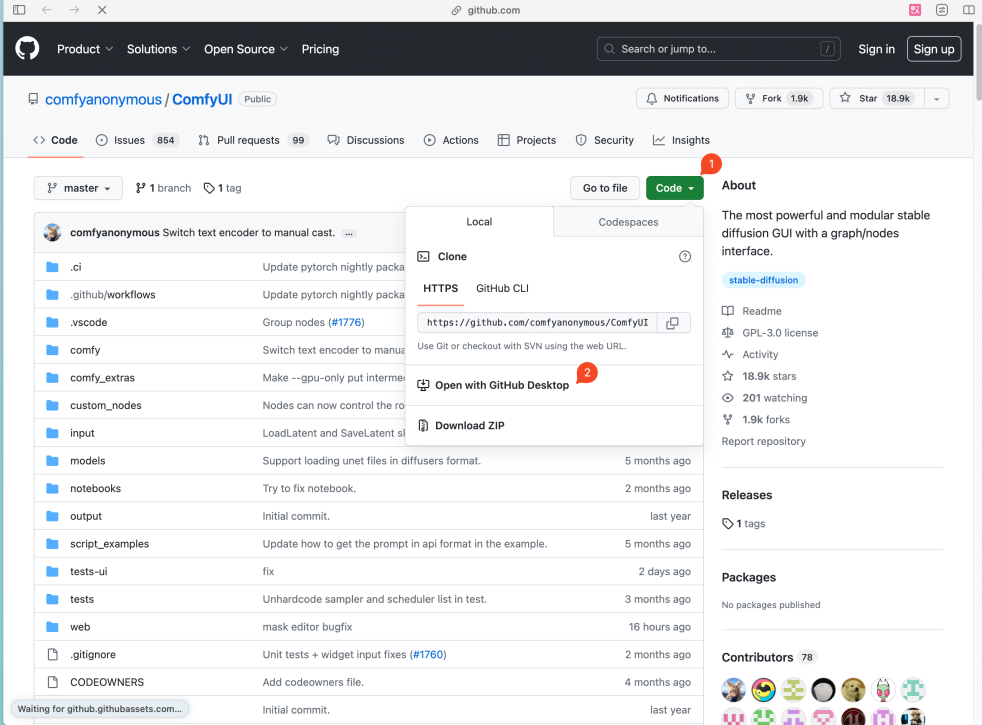Open the script_examples folder

tap(110, 544)
